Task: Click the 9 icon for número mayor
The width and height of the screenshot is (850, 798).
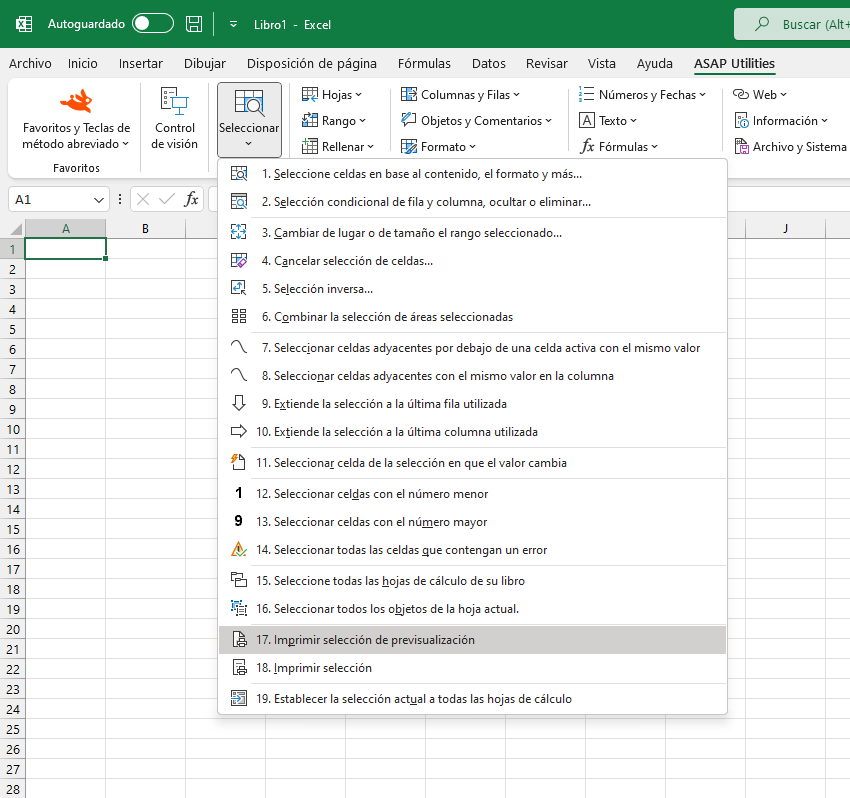Action: click(x=239, y=521)
